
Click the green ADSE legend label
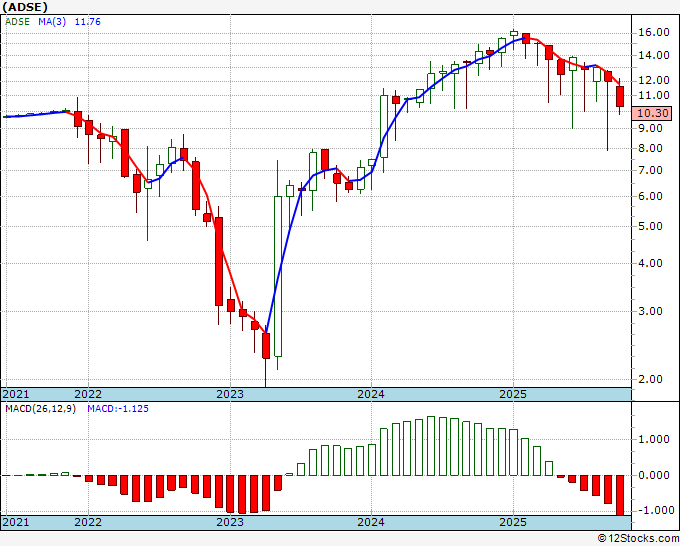pyautogui.click(x=17, y=22)
